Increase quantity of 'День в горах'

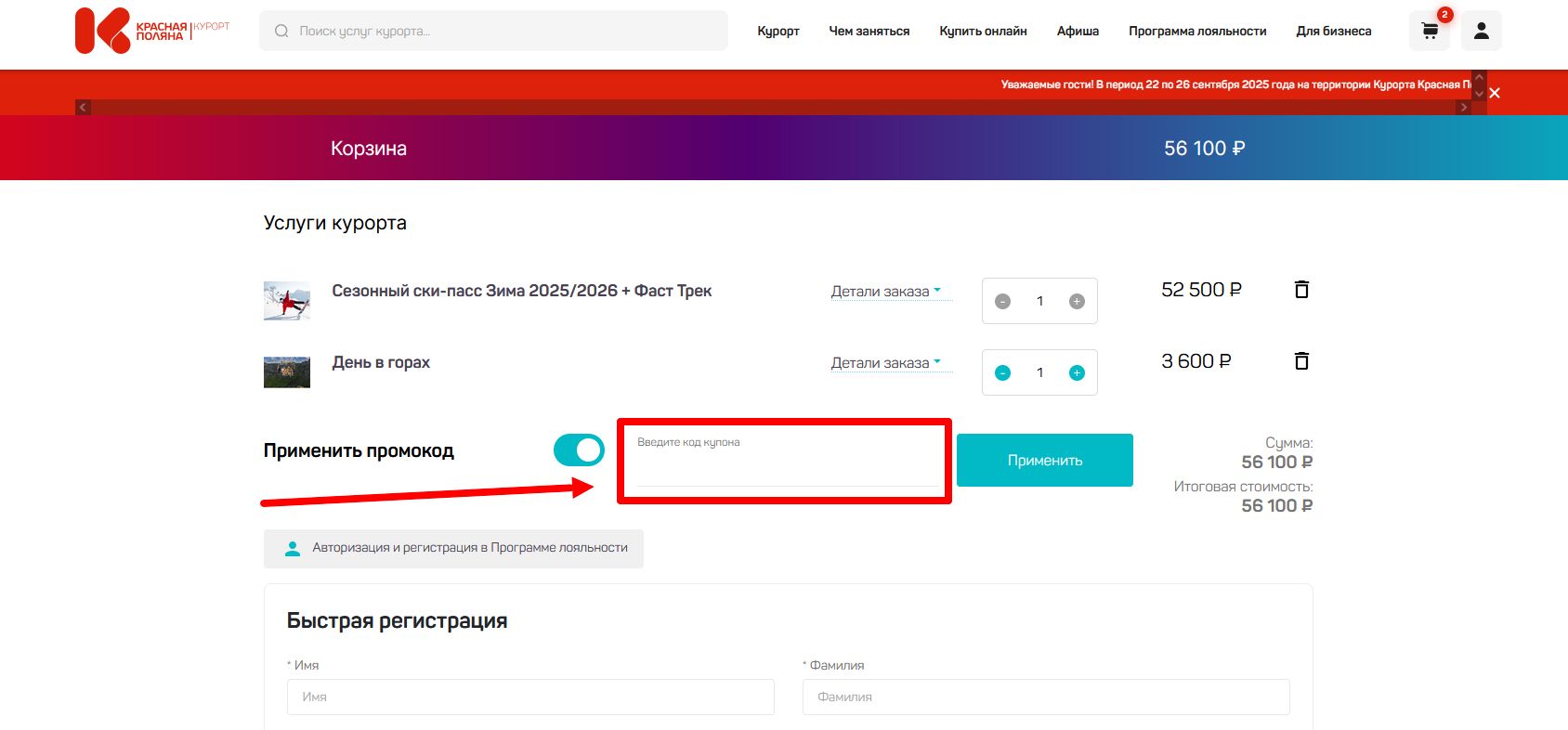(1077, 372)
